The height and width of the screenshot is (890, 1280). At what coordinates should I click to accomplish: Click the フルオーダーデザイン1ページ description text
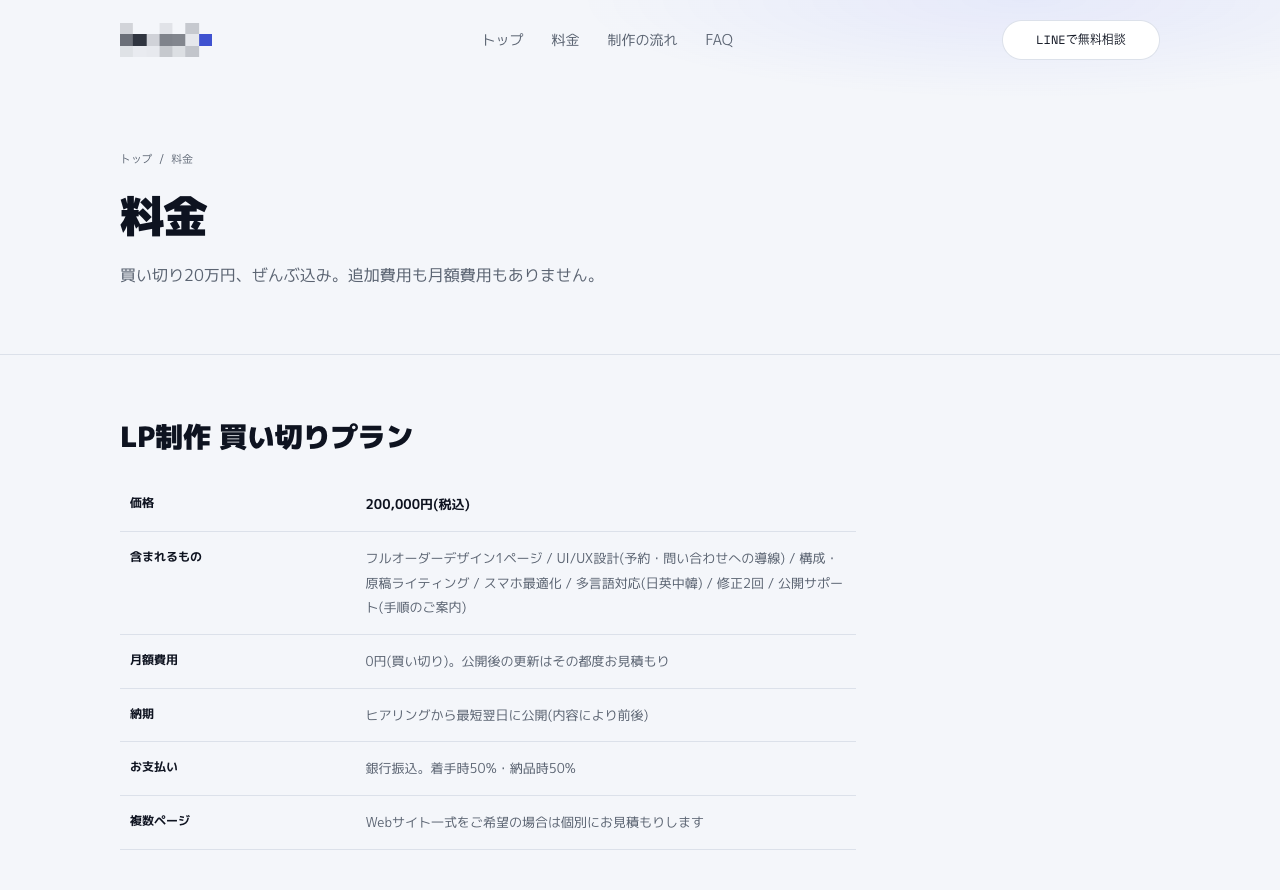click(605, 582)
